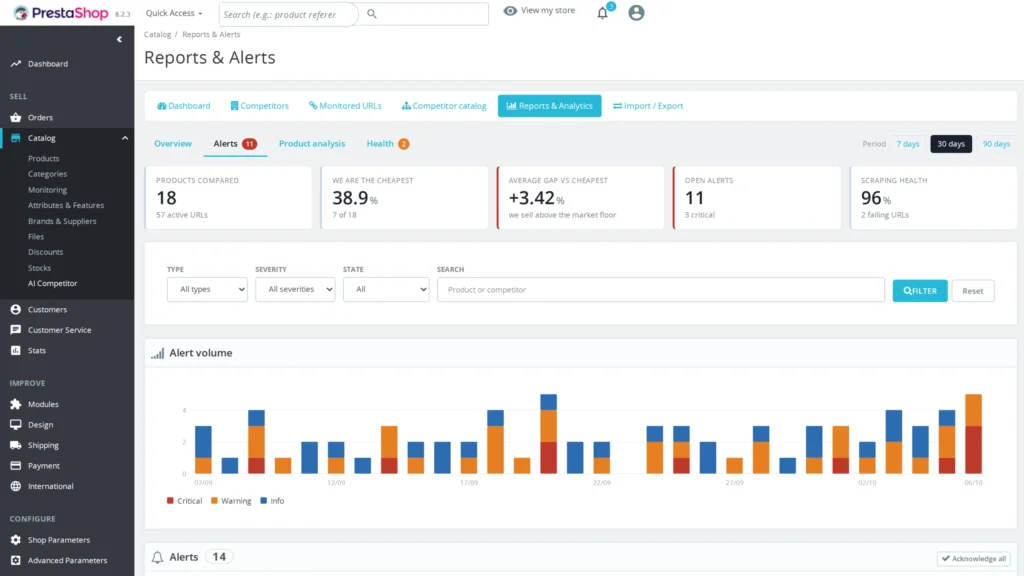Click the blue FILTER button
The width and height of the screenshot is (1024, 576).
[920, 291]
